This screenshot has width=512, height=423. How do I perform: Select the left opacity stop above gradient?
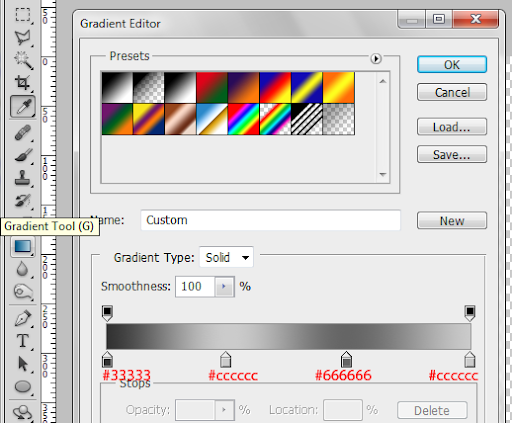[107, 313]
